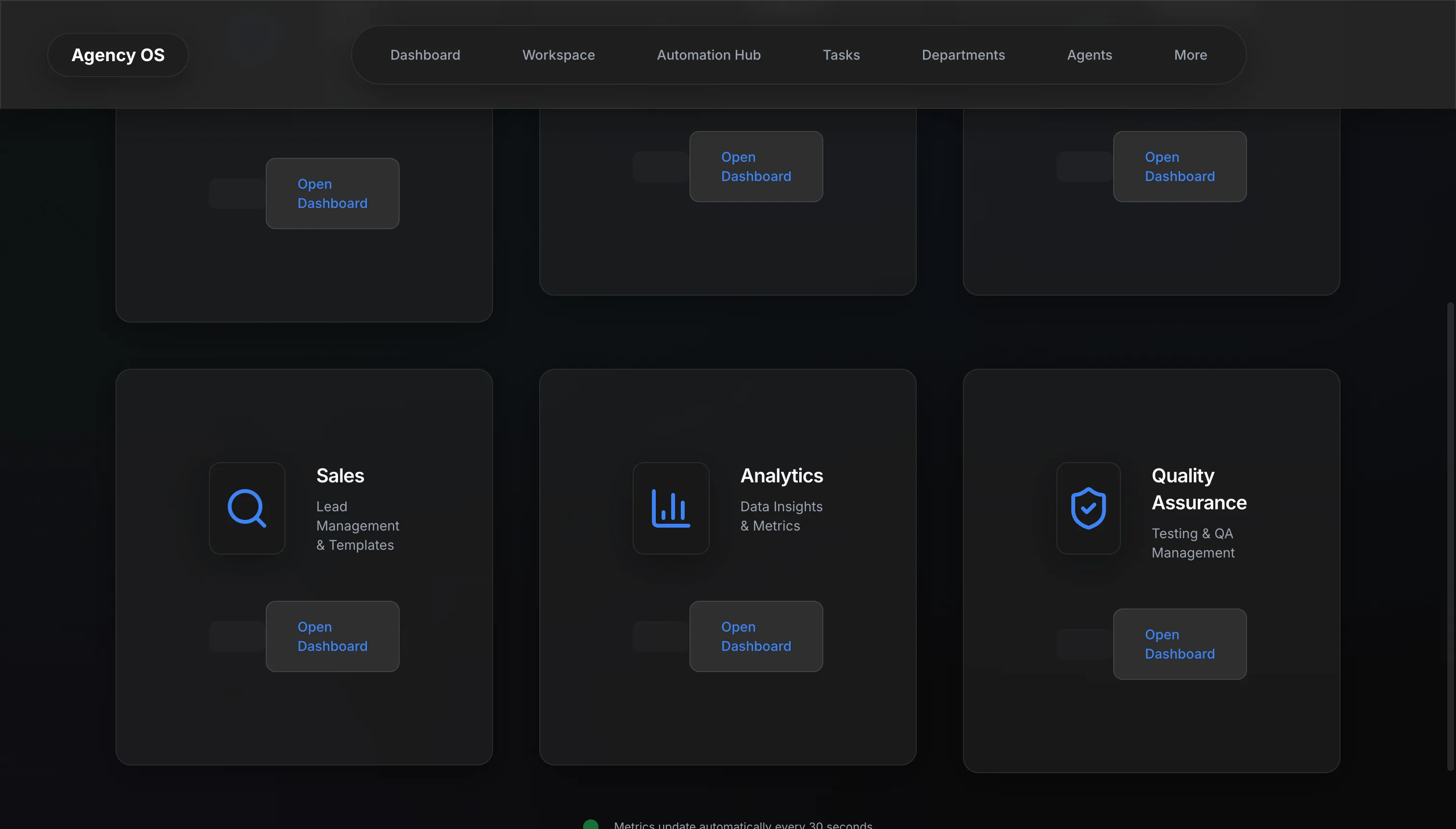View the Departments page
1456x829 pixels.
[x=963, y=55]
